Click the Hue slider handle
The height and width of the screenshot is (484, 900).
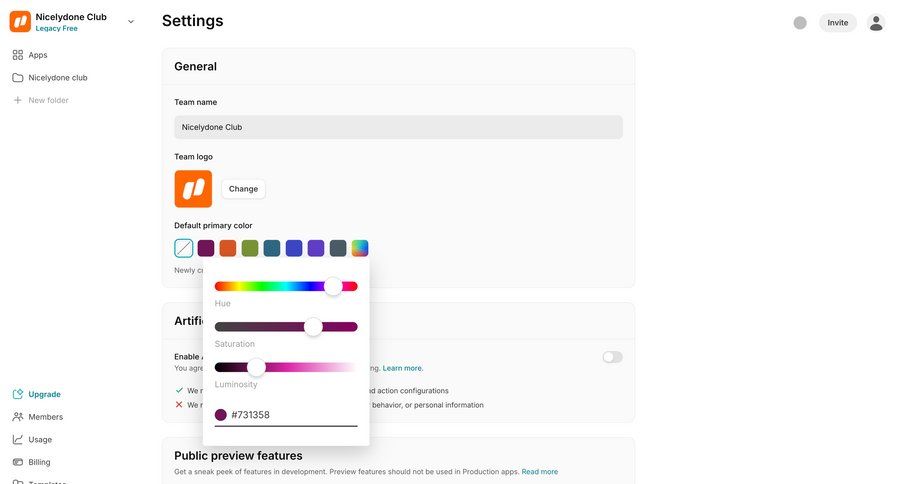[x=333, y=286]
